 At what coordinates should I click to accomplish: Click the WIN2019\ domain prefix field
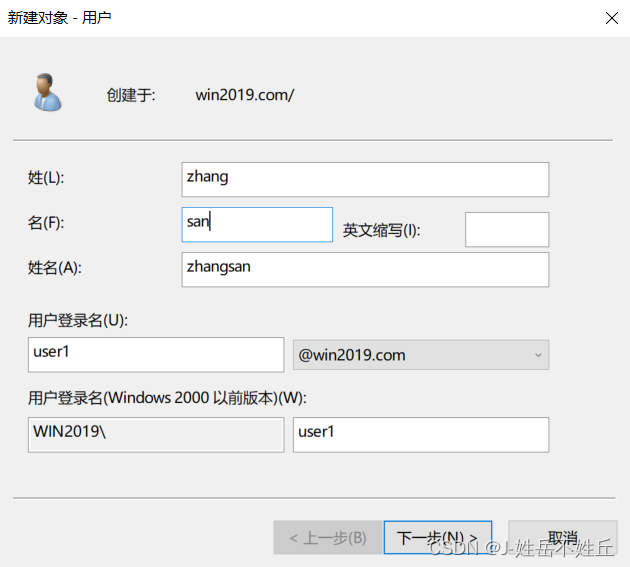click(156, 435)
